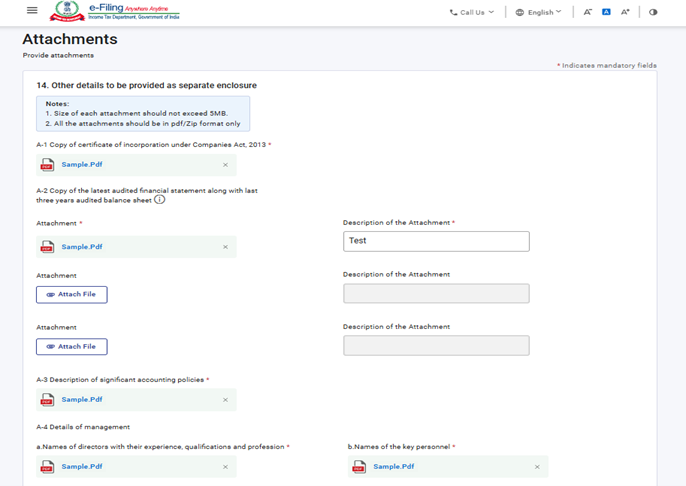Reset to default font size A
Image resolution: width=686 pixels, height=486 pixels.
point(606,12)
